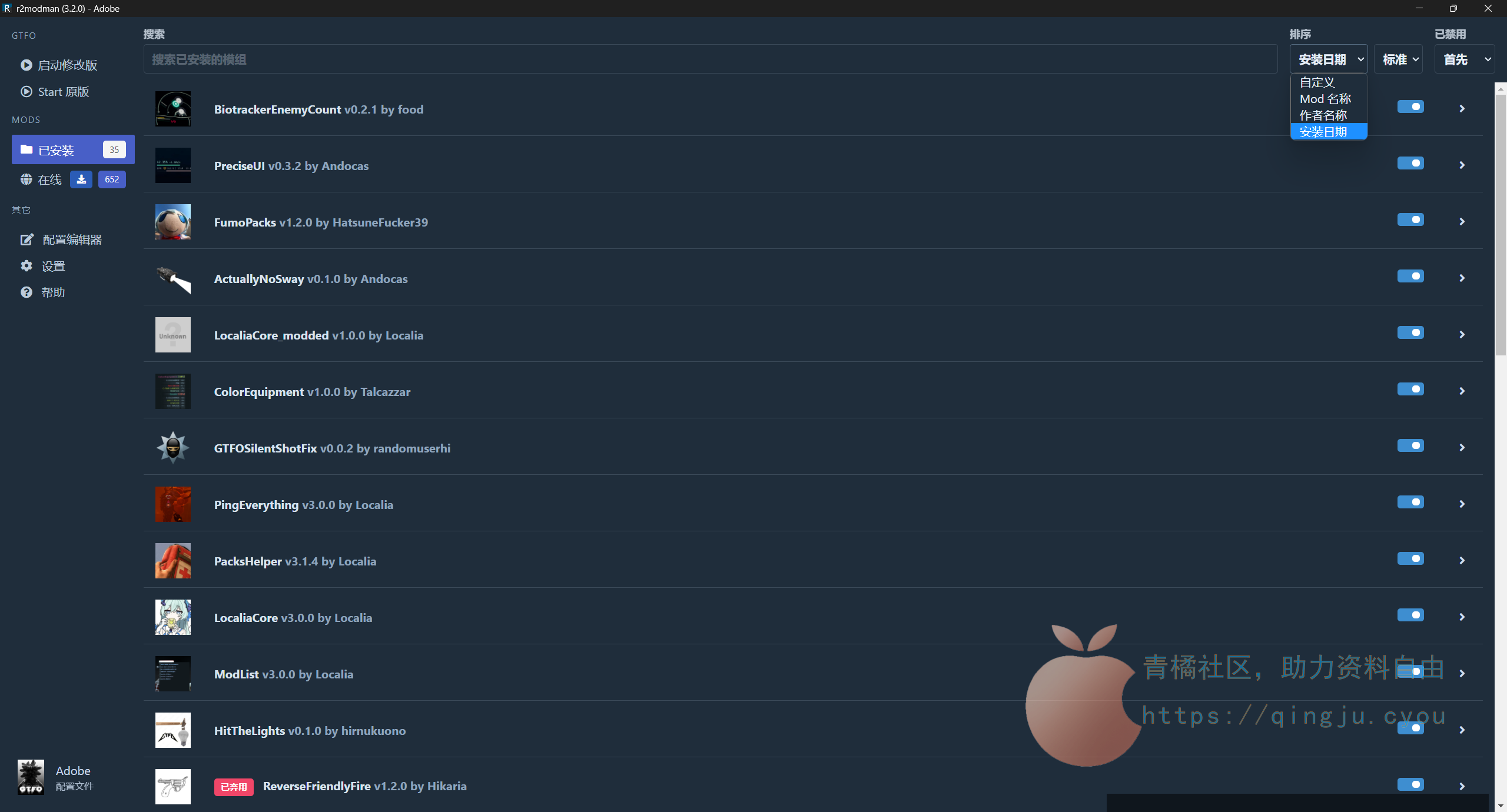1507x812 pixels.
Task: Click the FumoPacks mod icon
Action: (172, 222)
